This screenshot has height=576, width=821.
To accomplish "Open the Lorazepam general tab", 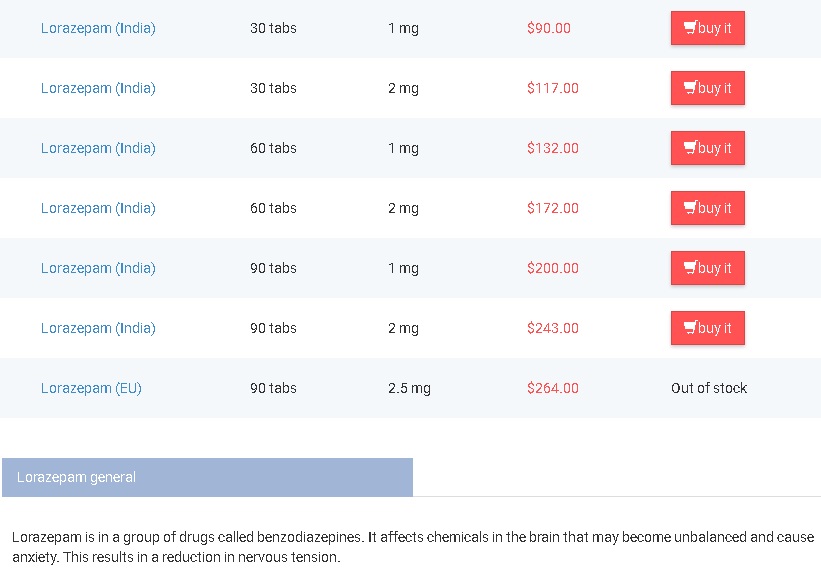I will coord(207,477).
